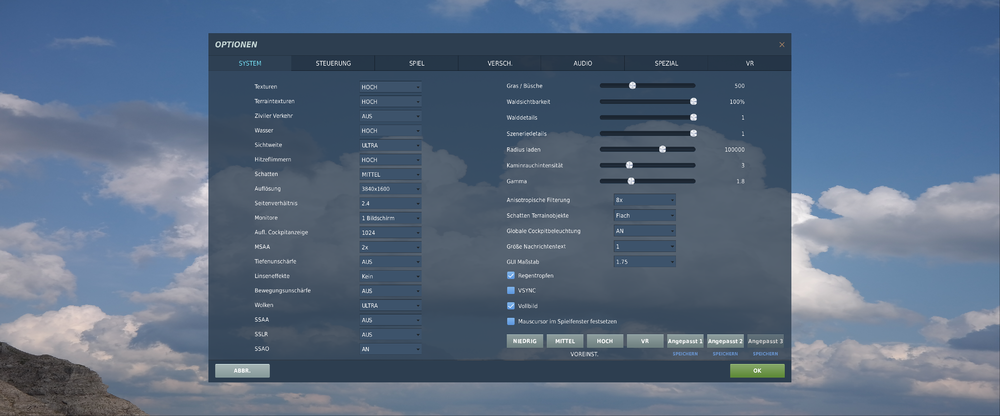
Task: Open the Sichtweite dropdown
Action: pyautogui.click(x=390, y=145)
